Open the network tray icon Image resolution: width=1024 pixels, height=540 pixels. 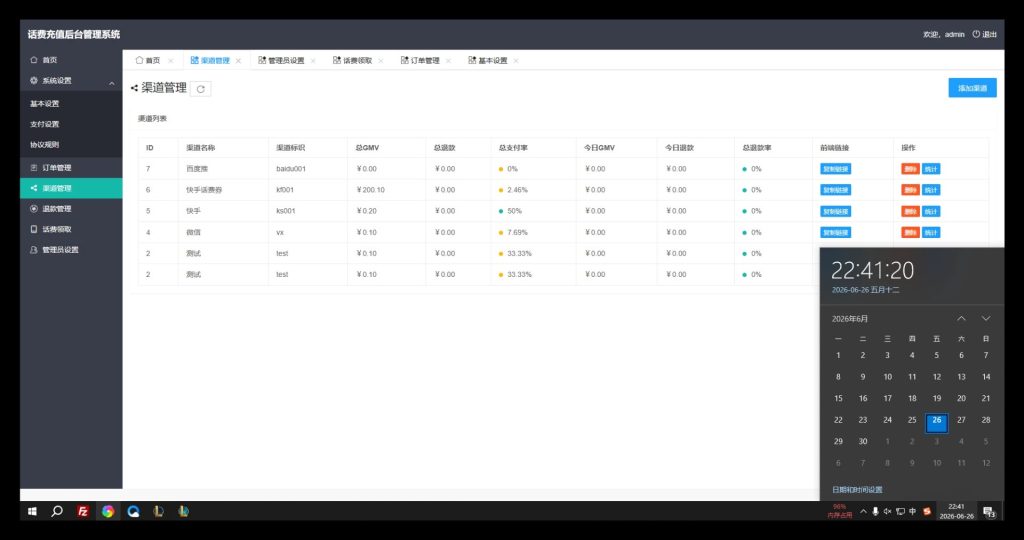pyautogui.click(x=900, y=511)
